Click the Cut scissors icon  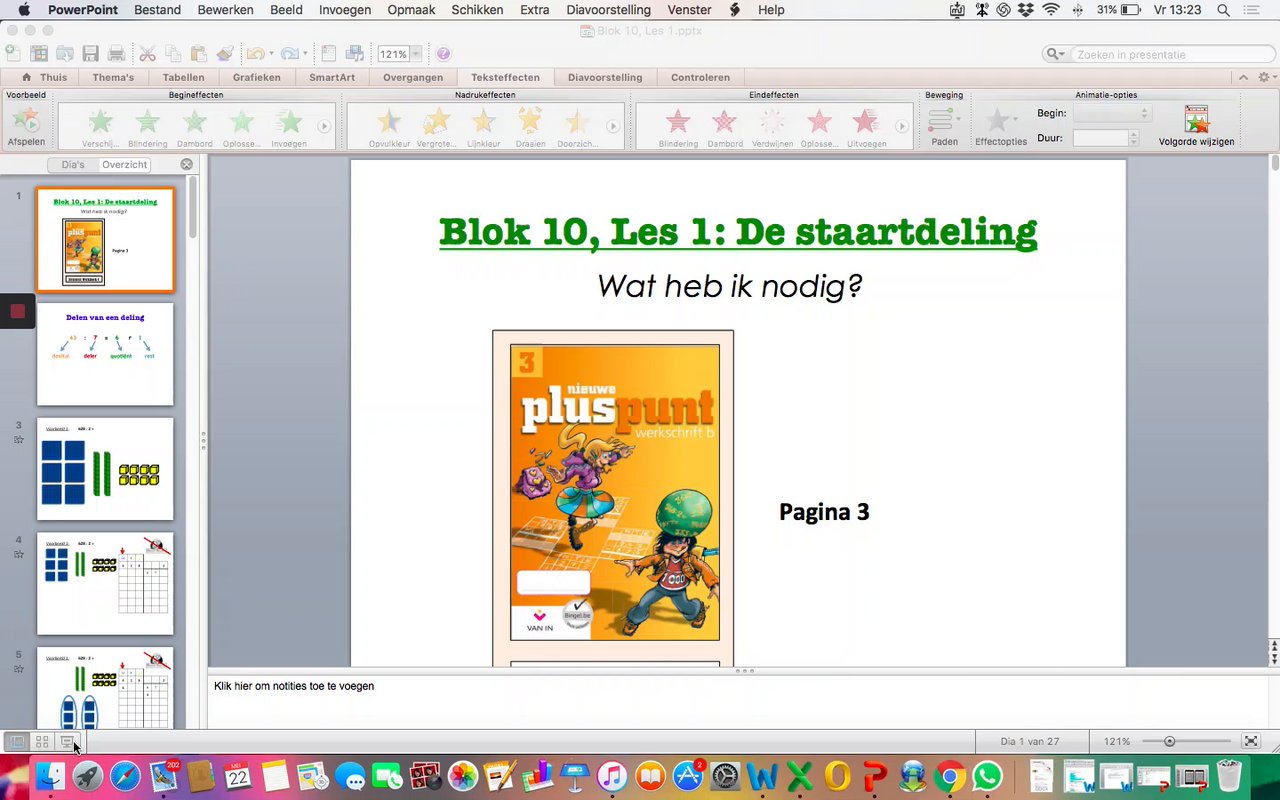pyautogui.click(x=147, y=53)
